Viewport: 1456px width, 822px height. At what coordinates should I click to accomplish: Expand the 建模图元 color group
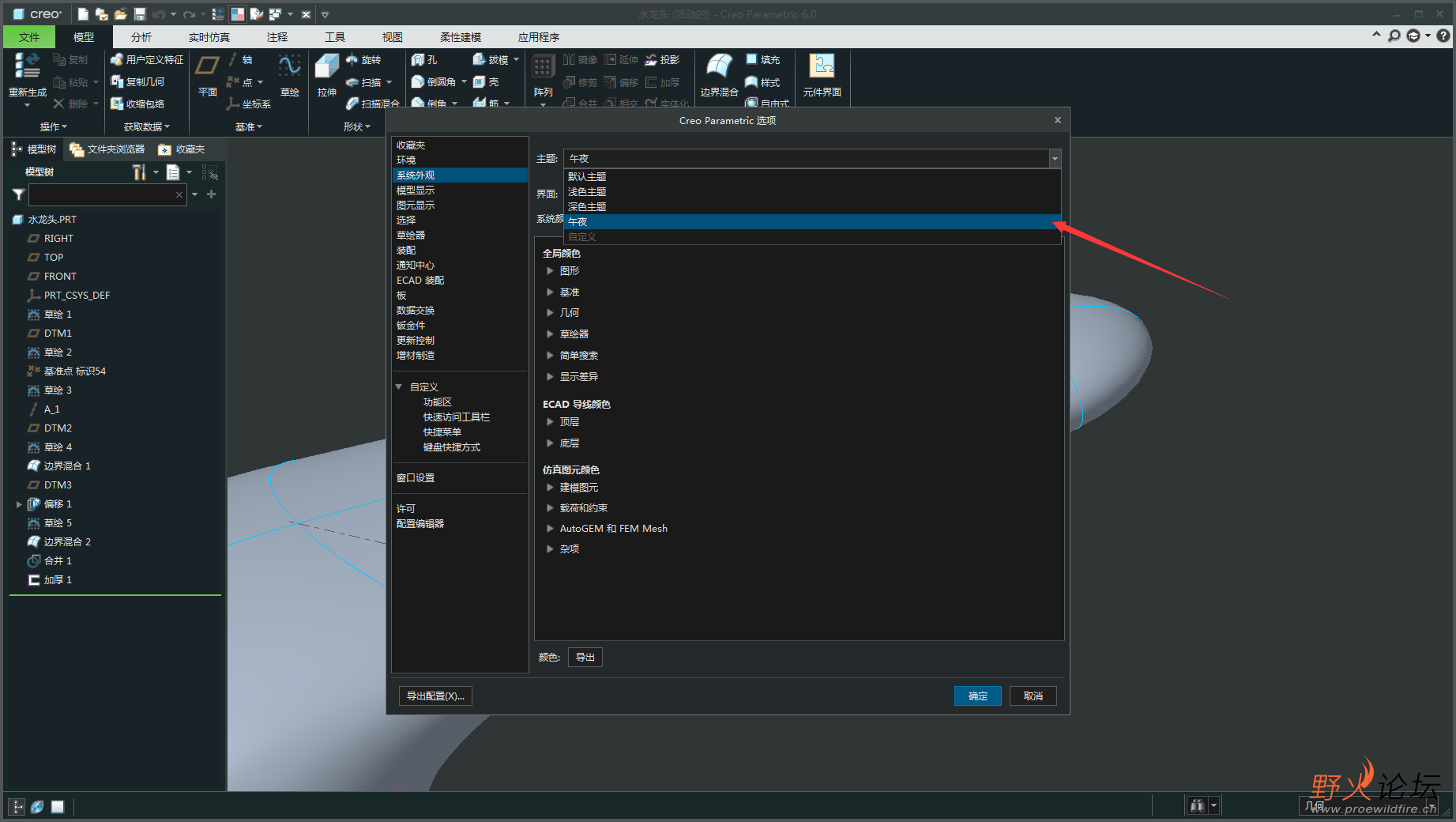click(550, 488)
